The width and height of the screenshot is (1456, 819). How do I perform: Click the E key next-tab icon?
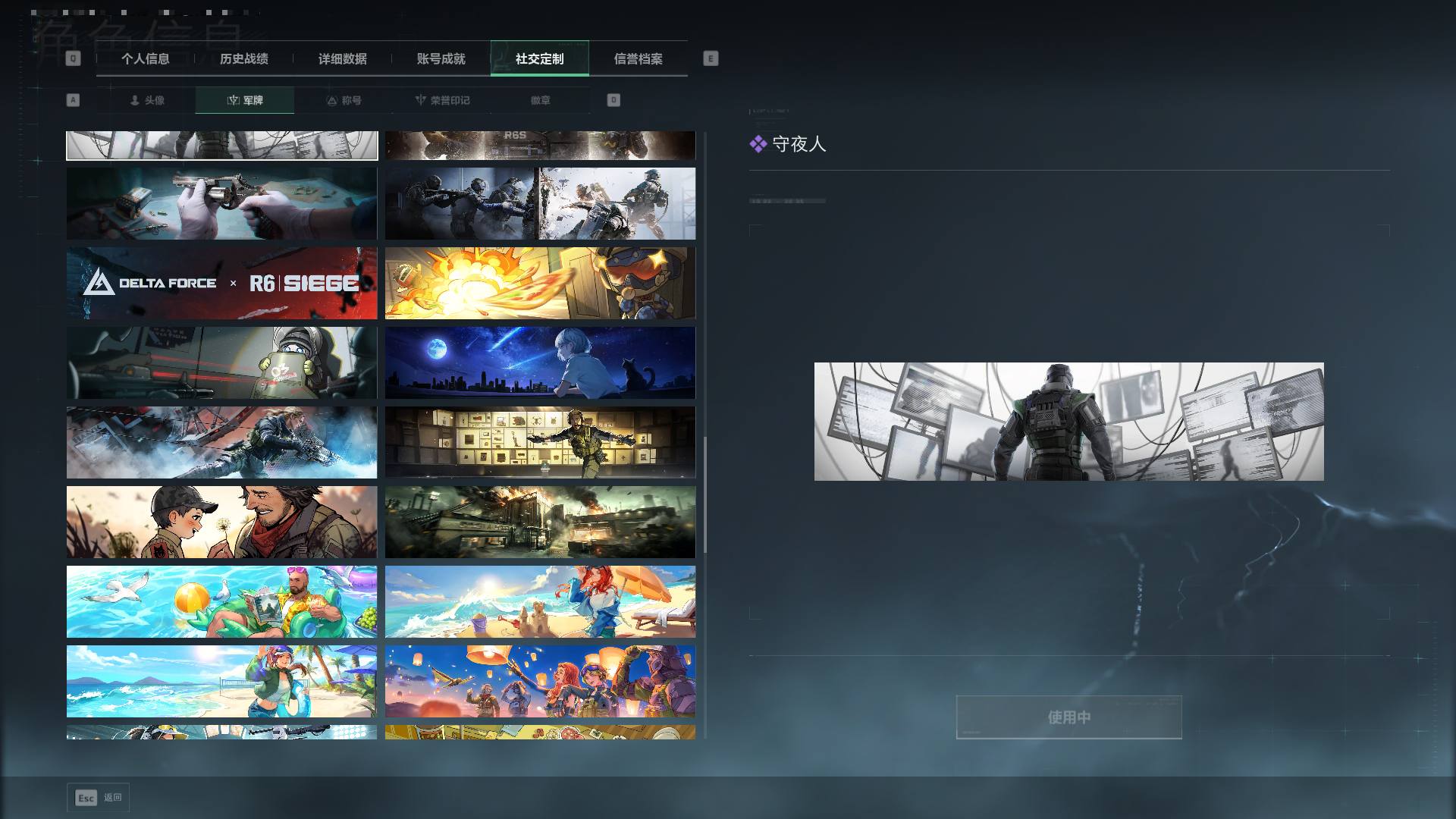point(711,58)
